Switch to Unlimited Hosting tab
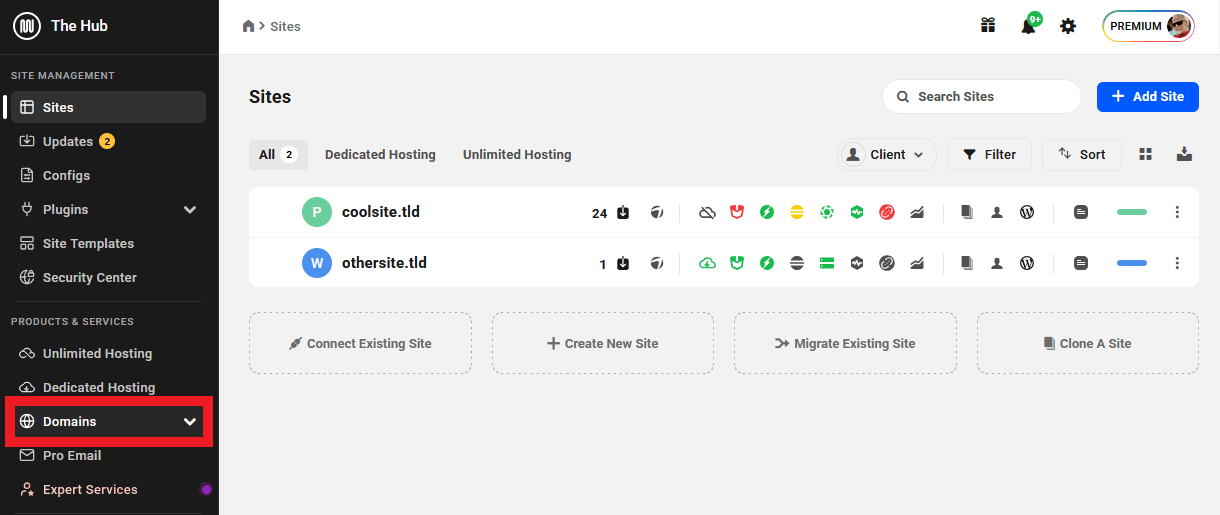 click(x=517, y=154)
